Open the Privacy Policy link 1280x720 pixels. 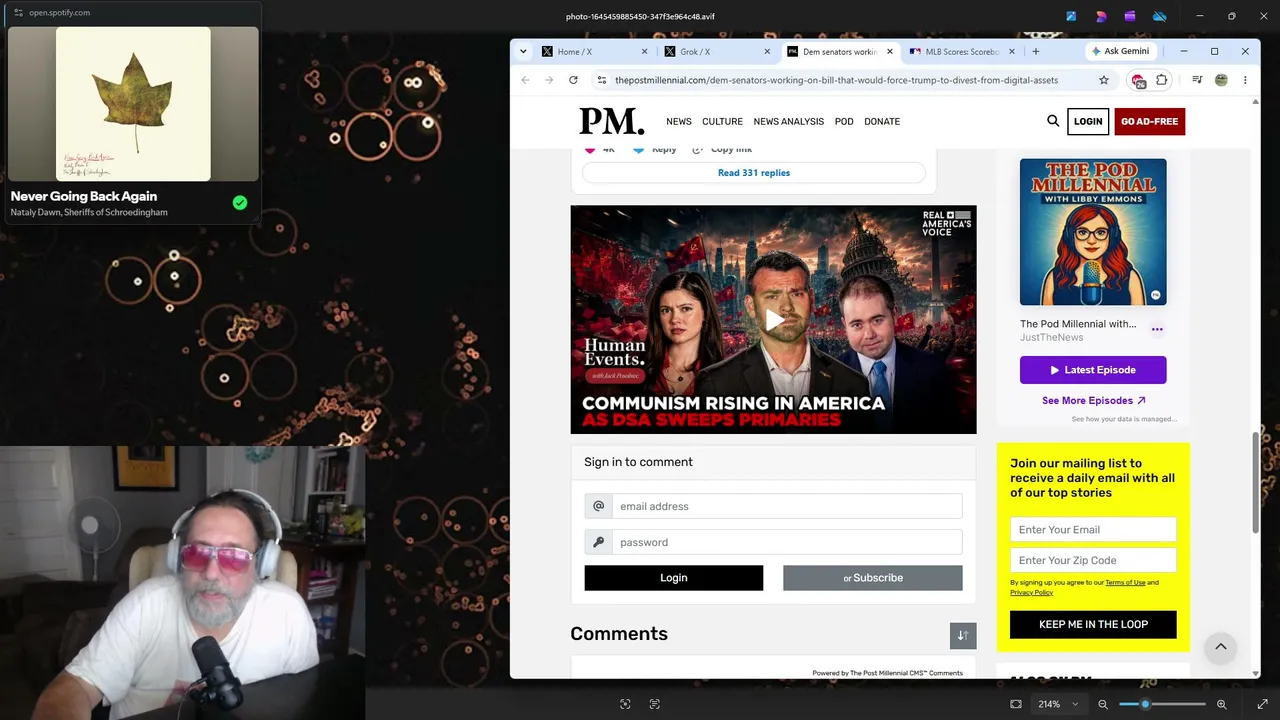coord(1031,592)
